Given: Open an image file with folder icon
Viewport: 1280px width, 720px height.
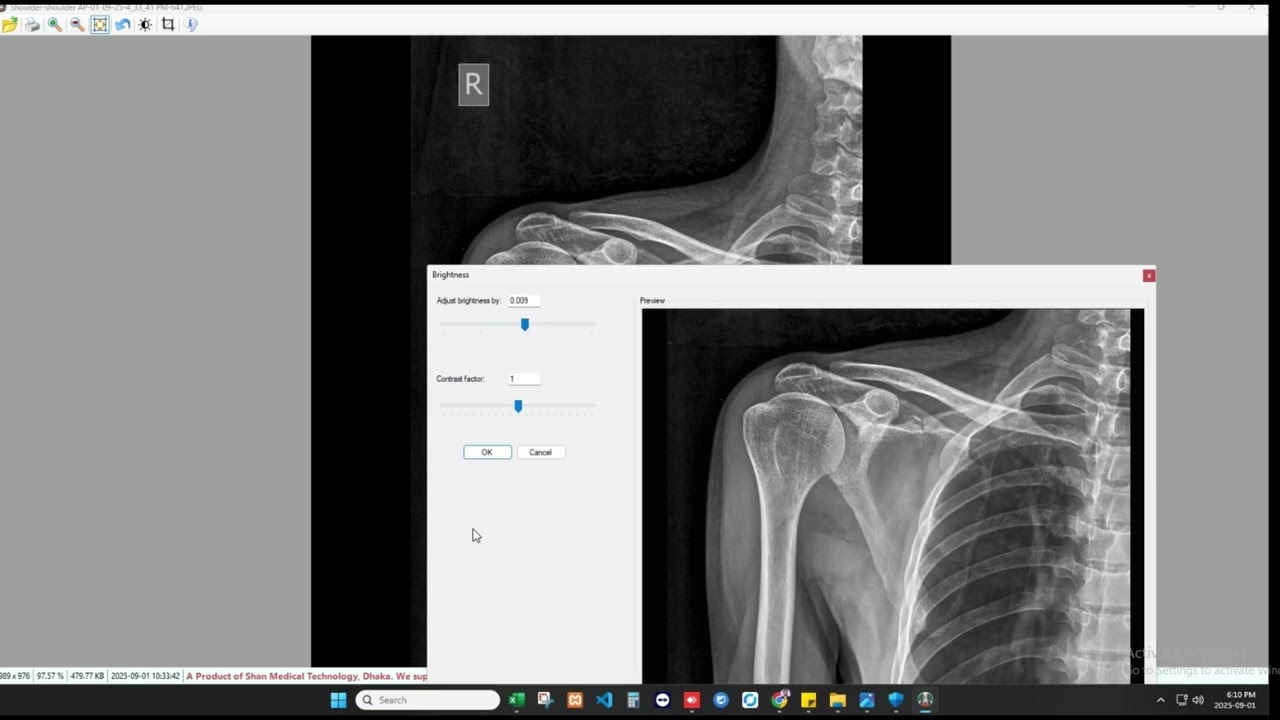Looking at the screenshot, I should tap(10, 24).
